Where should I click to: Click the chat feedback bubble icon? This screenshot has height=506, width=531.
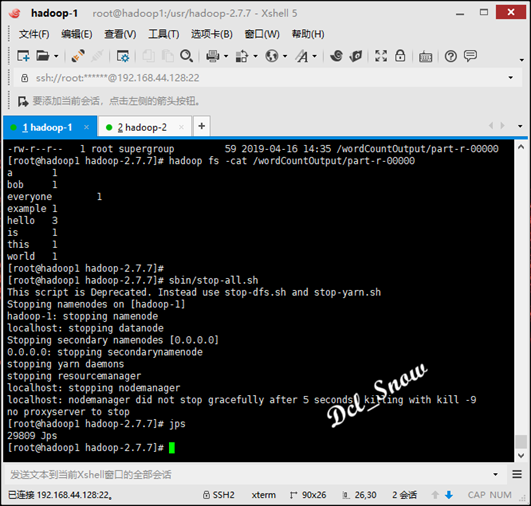[x=470, y=56]
